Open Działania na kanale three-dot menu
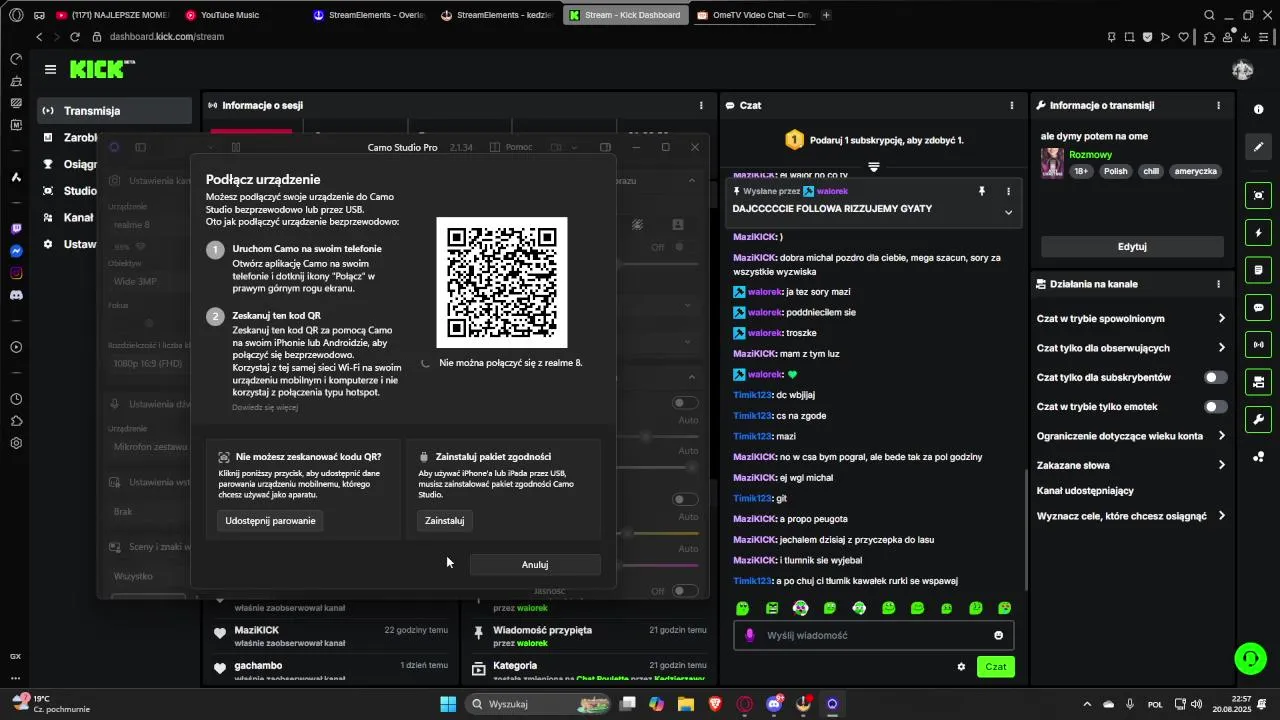 [1218, 284]
